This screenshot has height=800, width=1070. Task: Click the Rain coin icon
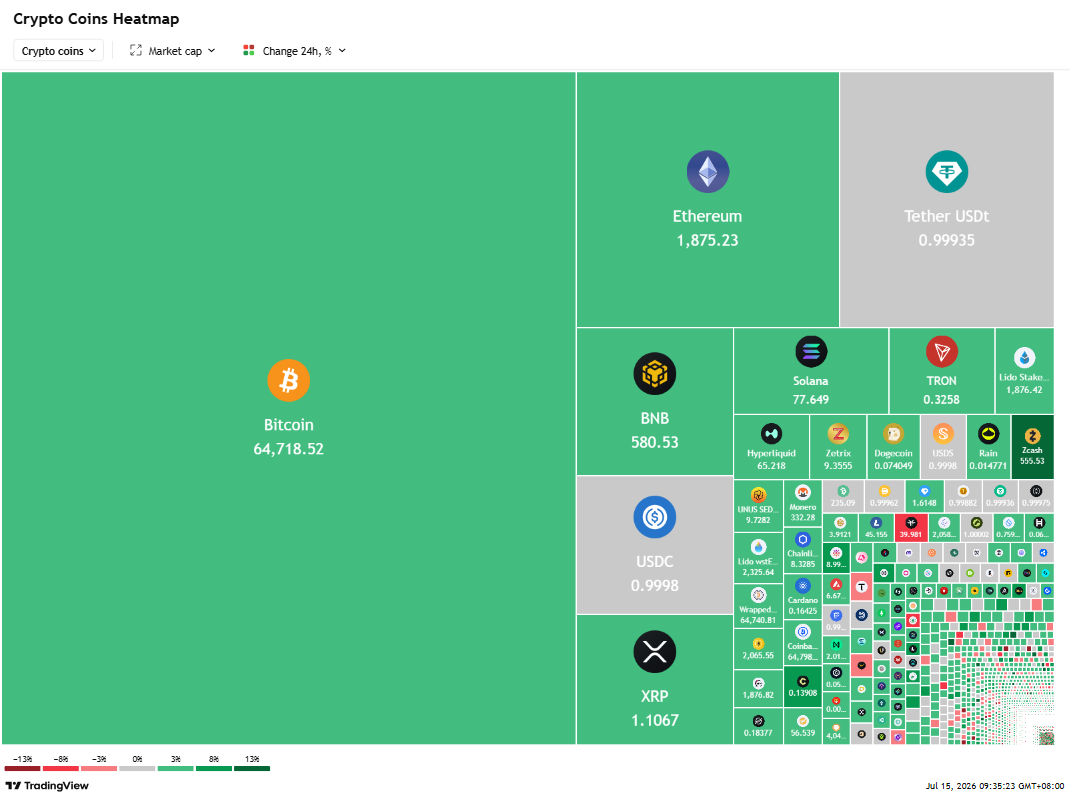(988, 433)
